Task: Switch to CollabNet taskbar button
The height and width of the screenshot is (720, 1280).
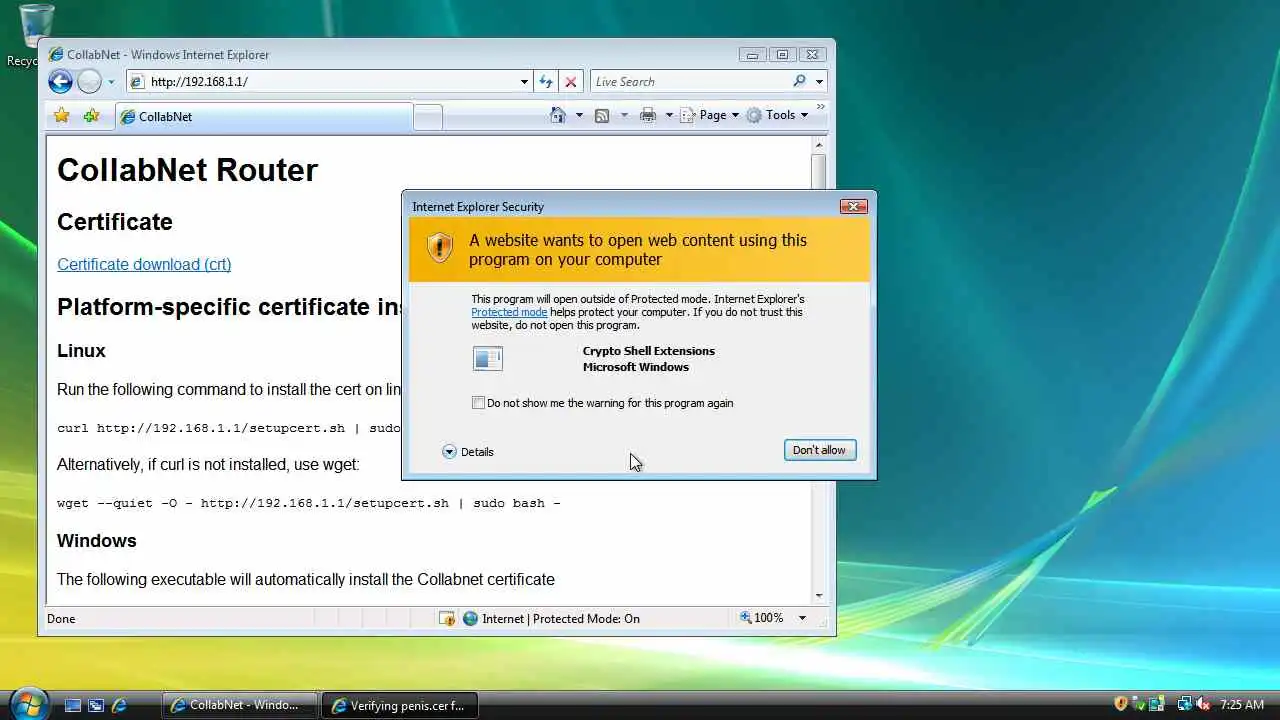Action: pos(240,705)
